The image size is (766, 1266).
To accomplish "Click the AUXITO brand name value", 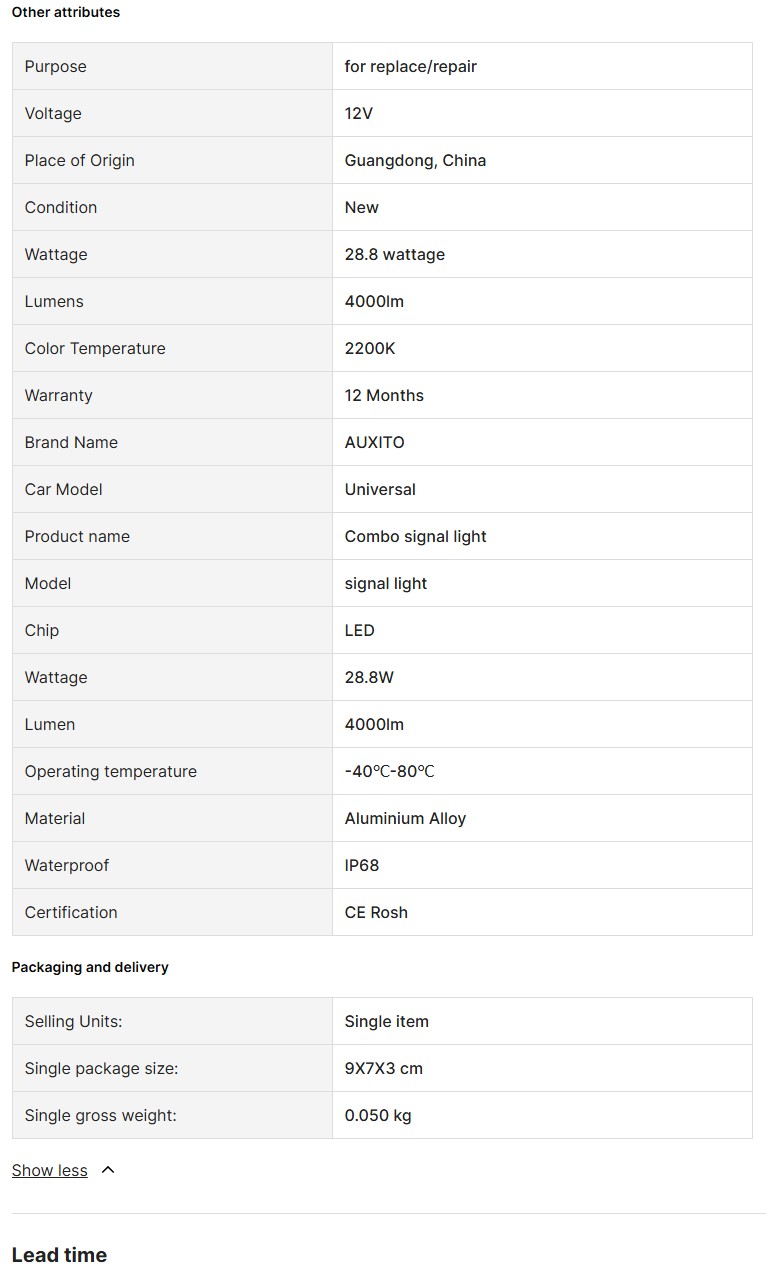I will tap(375, 442).
